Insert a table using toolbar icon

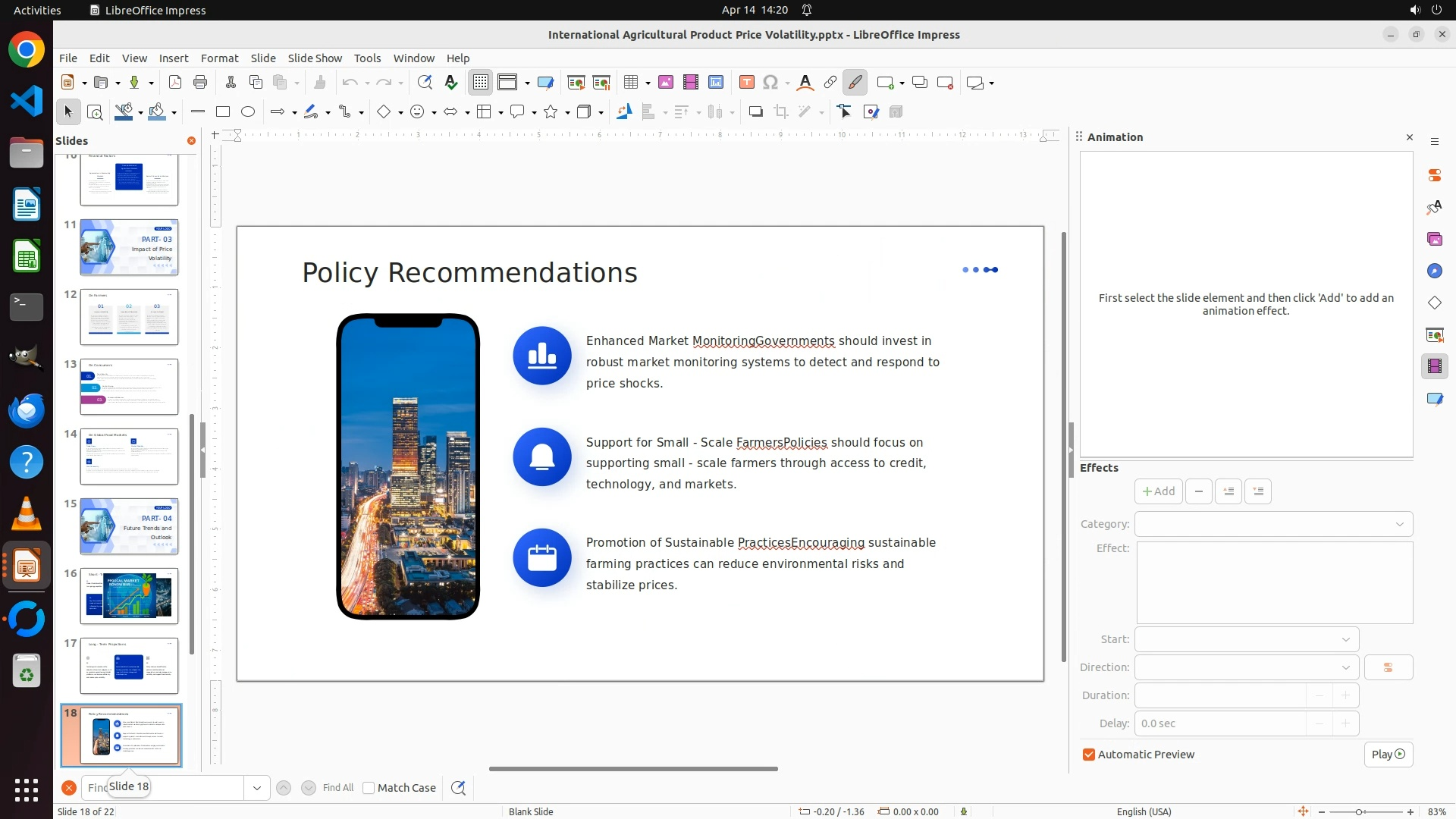pos(630,83)
